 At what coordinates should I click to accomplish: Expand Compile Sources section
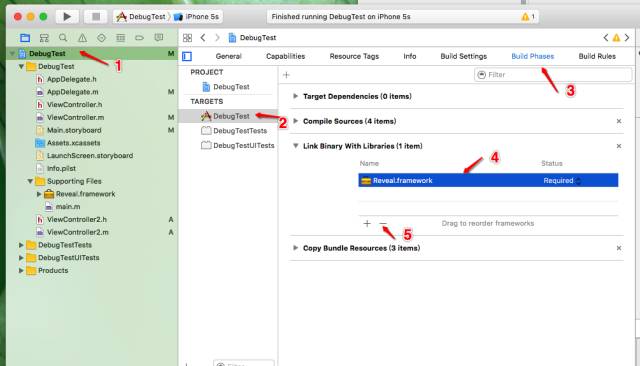[296, 121]
